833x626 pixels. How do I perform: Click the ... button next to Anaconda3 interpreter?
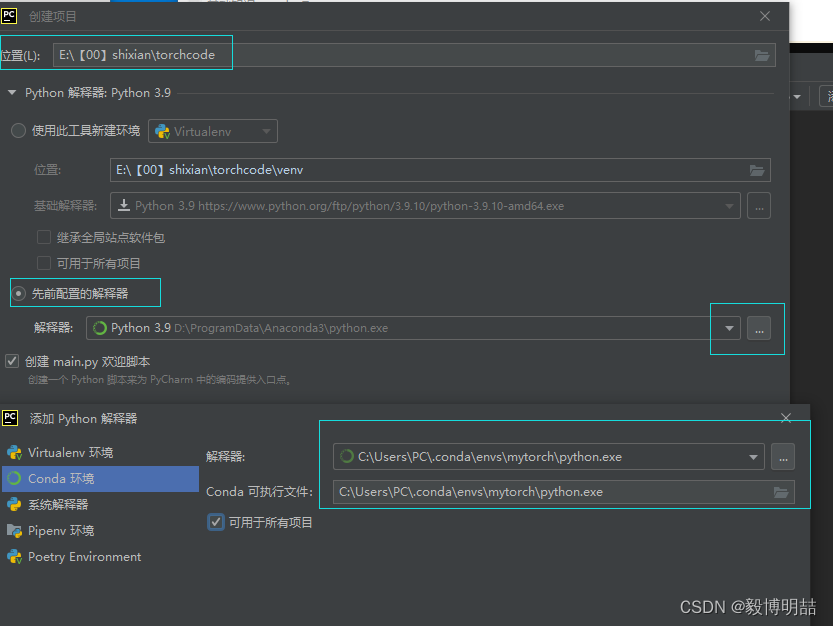click(x=759, y=328)
